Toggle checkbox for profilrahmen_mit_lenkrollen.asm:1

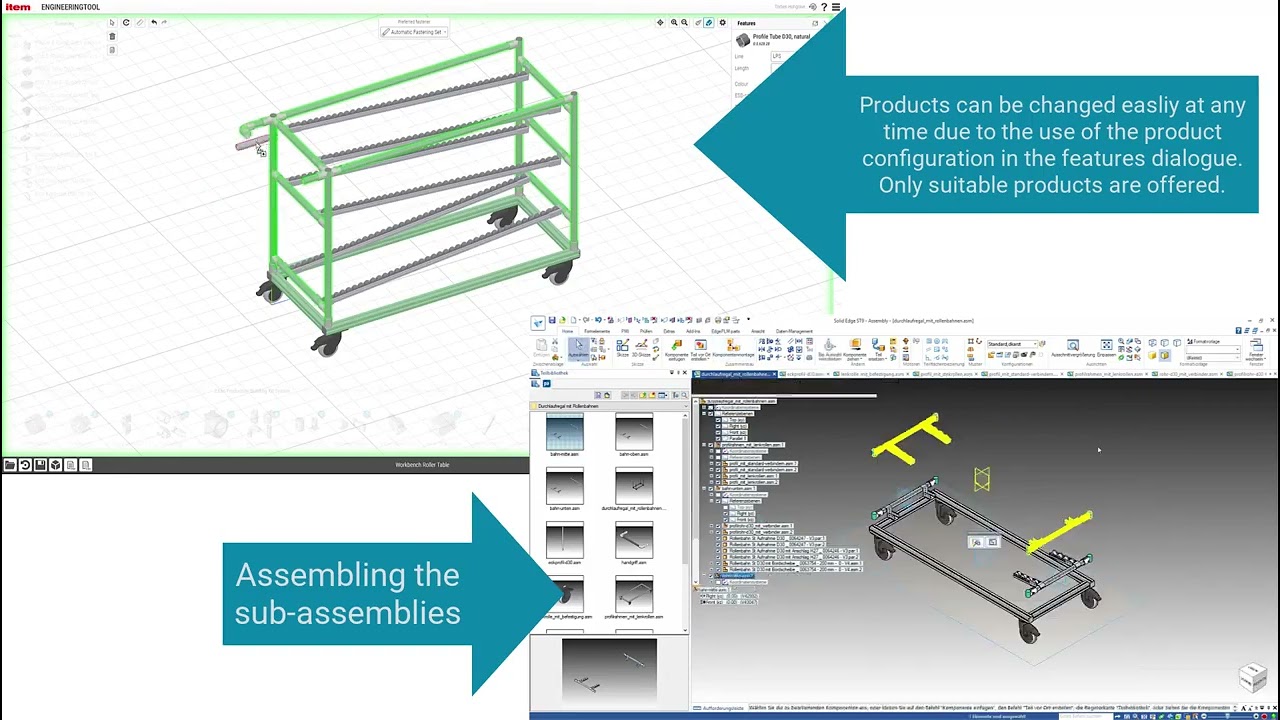(x=712, y=444)
